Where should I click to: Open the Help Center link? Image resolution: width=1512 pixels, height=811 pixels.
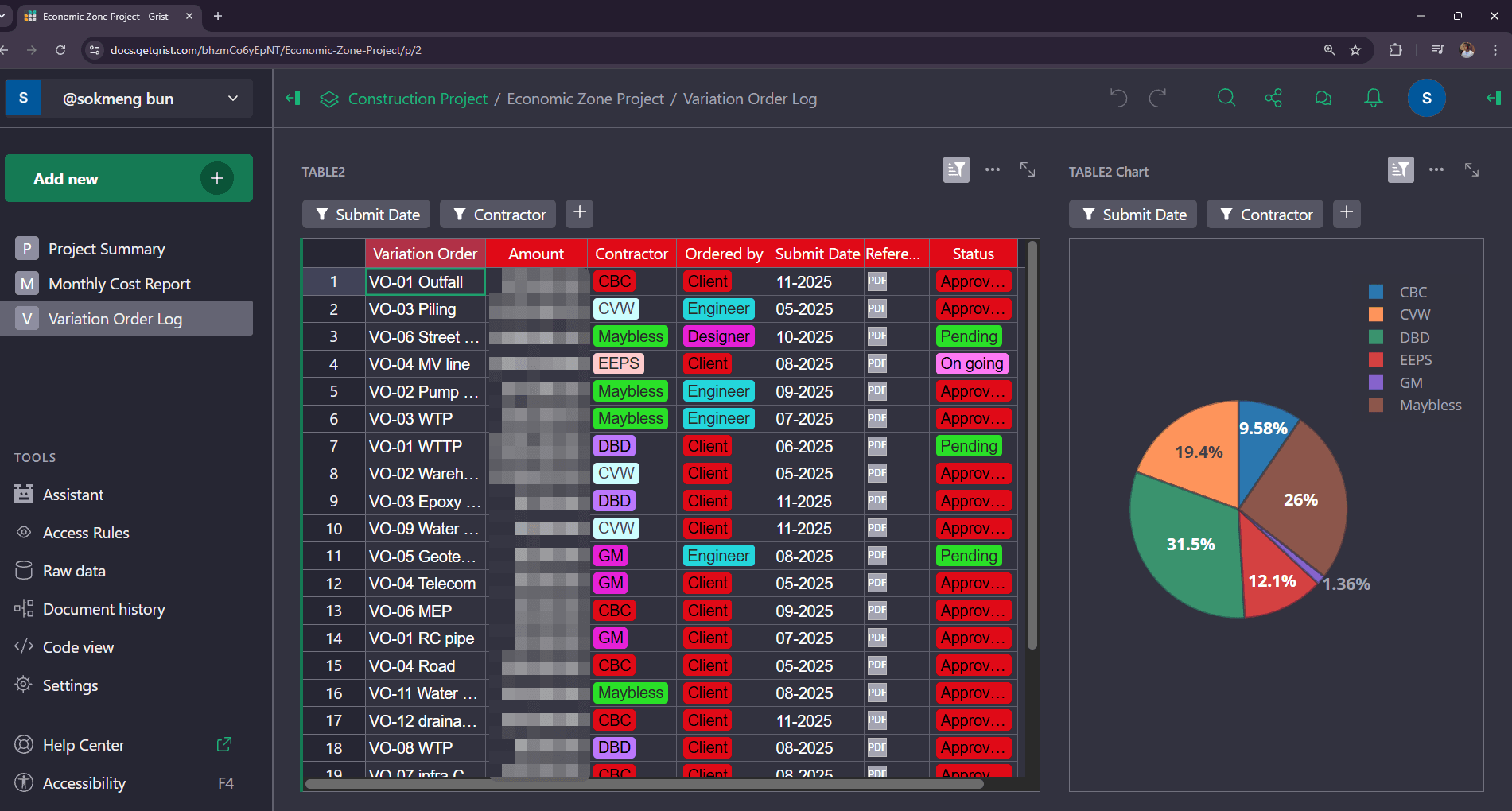point(83,745)
